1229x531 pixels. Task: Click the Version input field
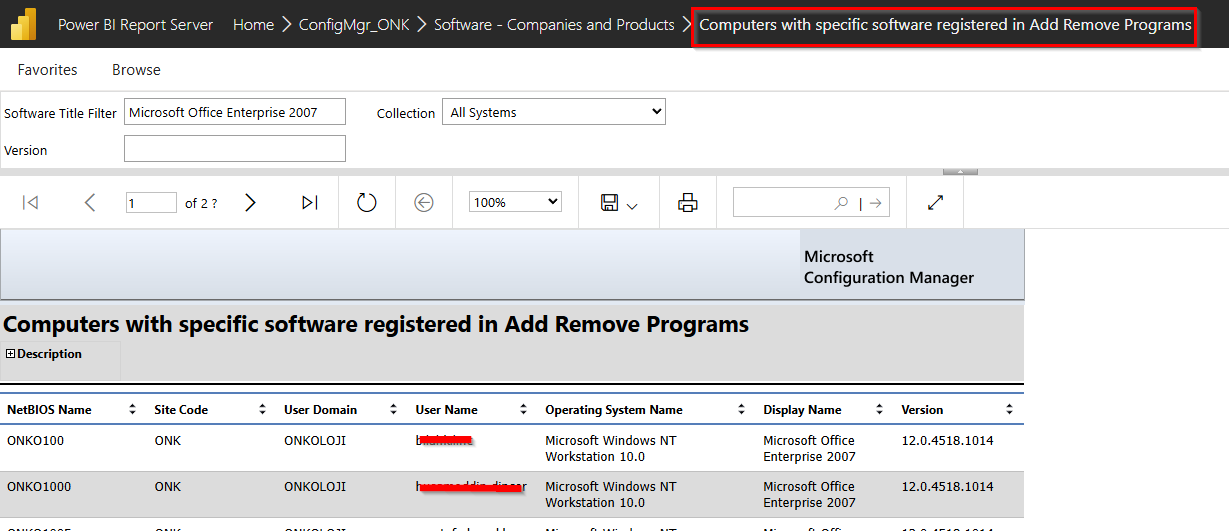coord(235,149)
